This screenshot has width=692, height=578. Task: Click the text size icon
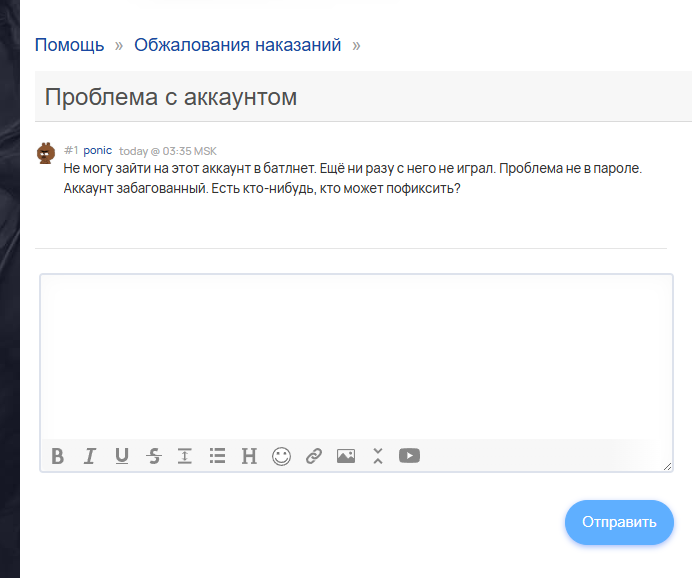[185, 456]
